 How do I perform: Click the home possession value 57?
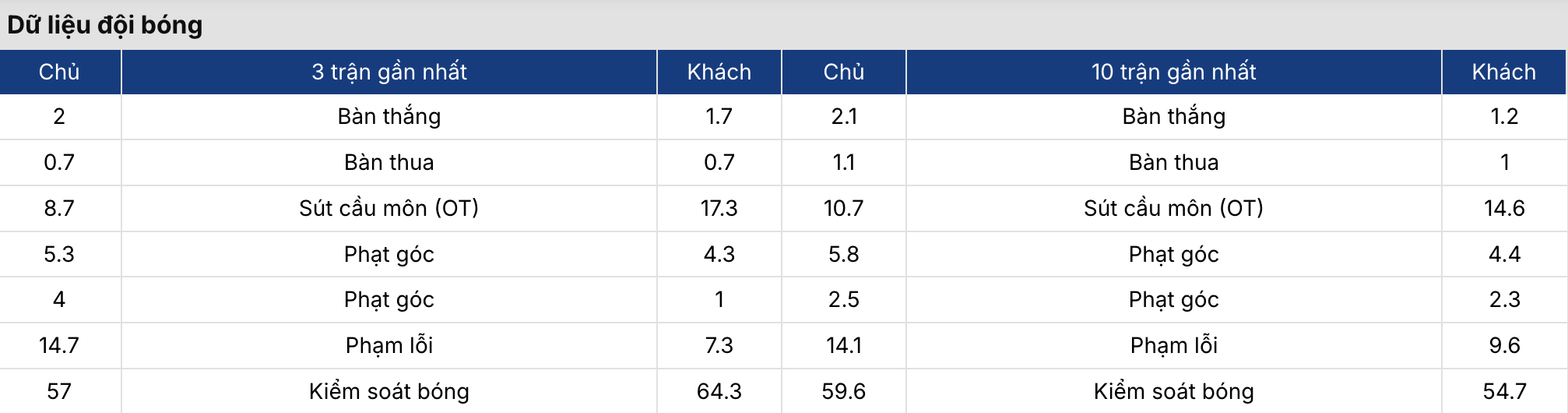(x=59, y=391)
